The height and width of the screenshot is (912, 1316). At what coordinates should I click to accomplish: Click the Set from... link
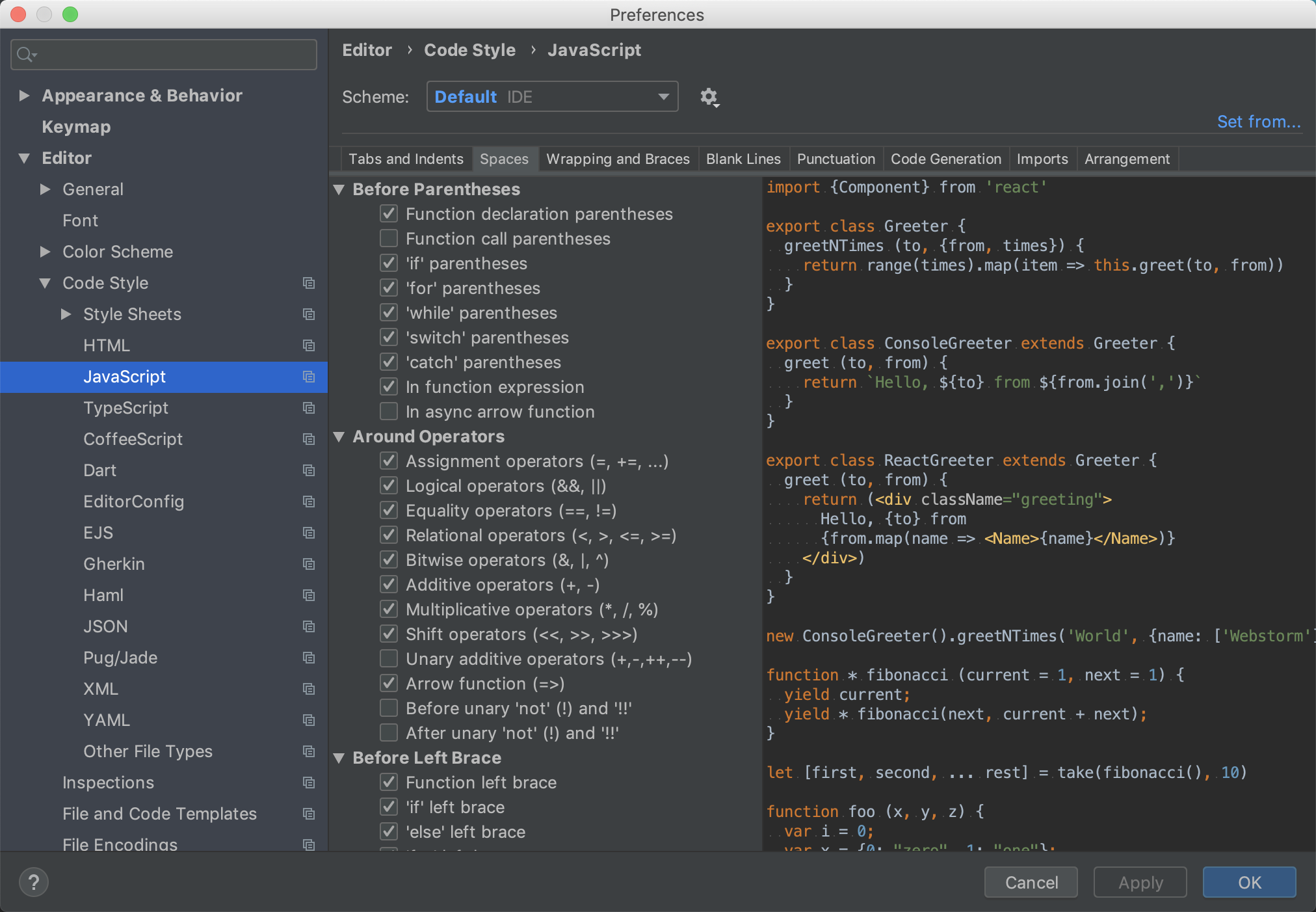pos(1258,122)
